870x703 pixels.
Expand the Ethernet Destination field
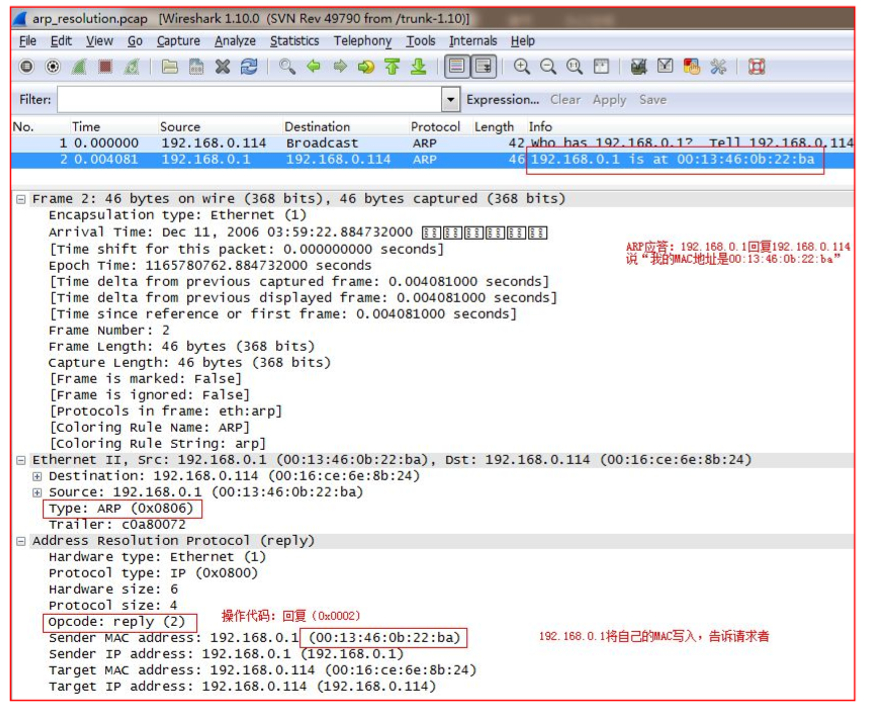coord(37,476)
